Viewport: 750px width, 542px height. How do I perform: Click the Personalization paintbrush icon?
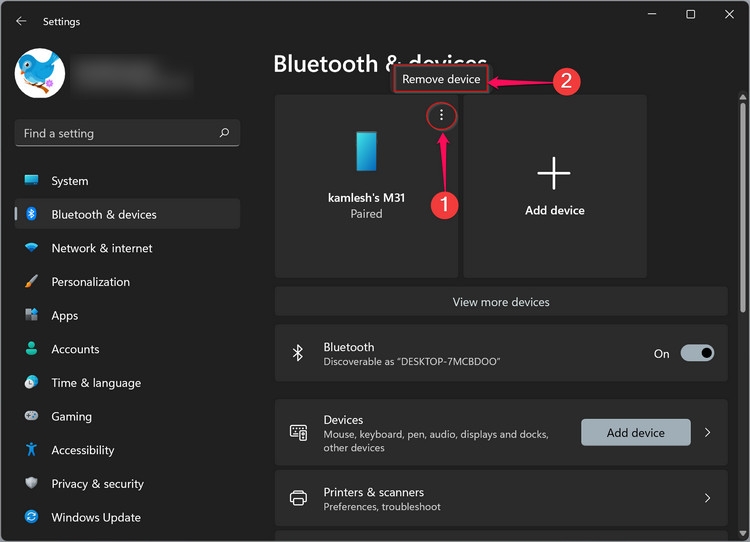pos(32,281)
